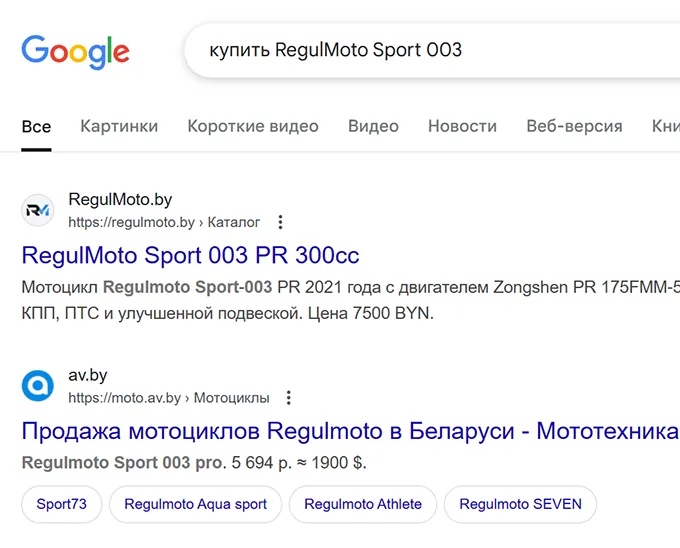This screenshot has width=680, height=548.
Task: Open the Короткие видео tab
Action: pos(253,126)
